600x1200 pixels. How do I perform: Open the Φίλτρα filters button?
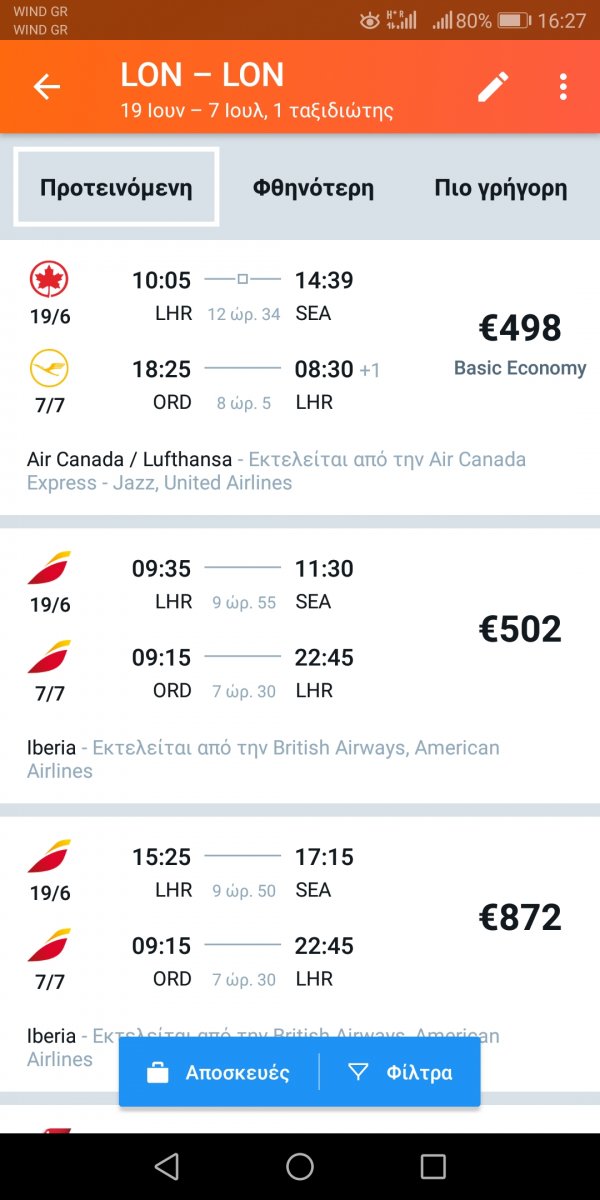click(400, 1073)
